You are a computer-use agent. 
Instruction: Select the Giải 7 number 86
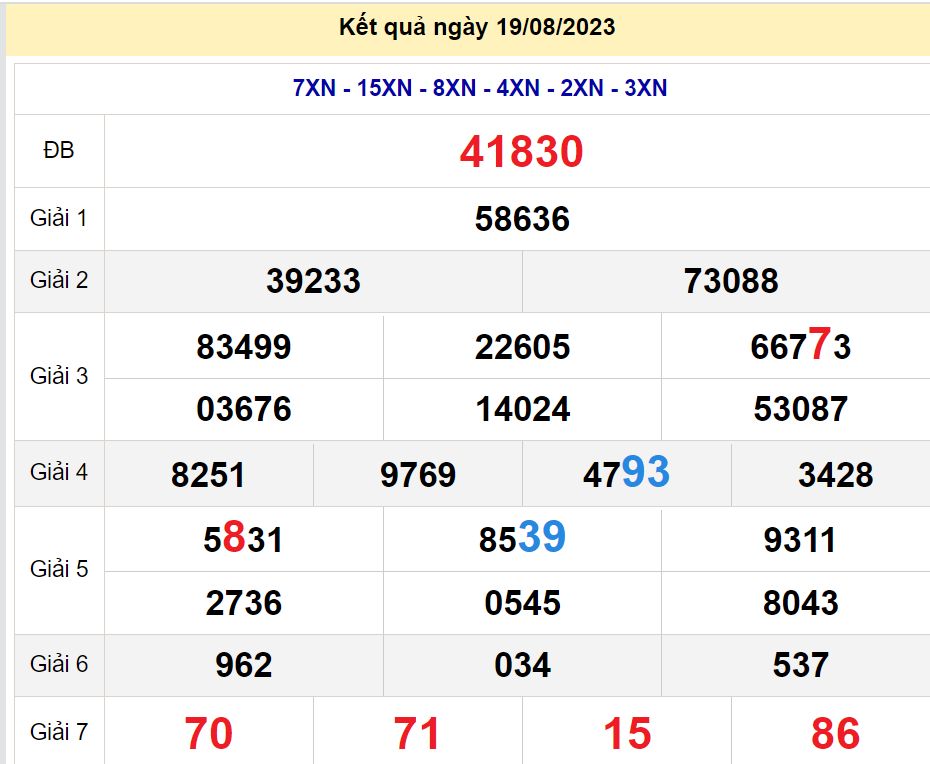click(x=835, y=734)
